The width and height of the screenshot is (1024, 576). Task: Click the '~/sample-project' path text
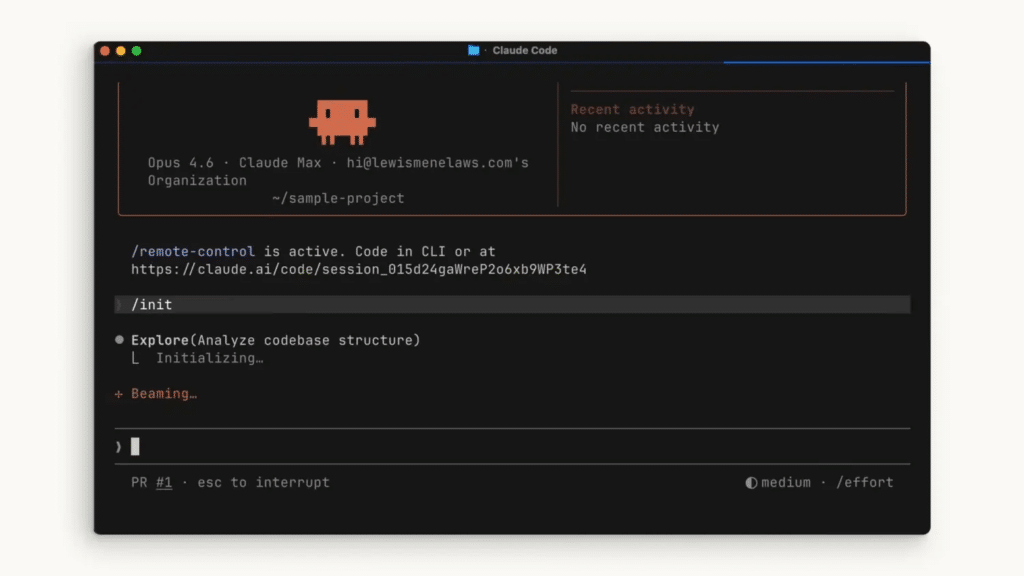pyautogui.click(x=338, y=199)
